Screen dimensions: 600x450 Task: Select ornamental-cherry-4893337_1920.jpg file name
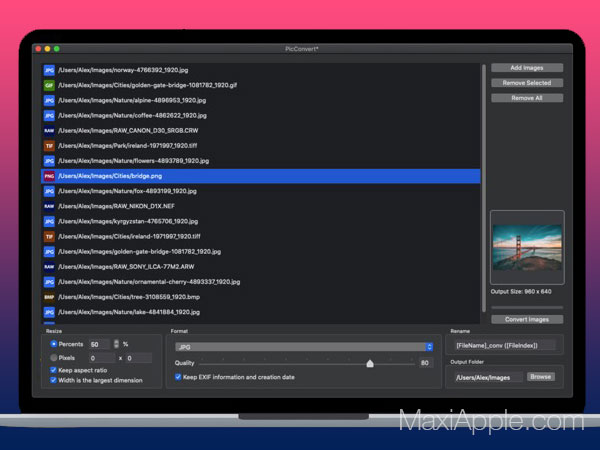[x=149, y=282]
